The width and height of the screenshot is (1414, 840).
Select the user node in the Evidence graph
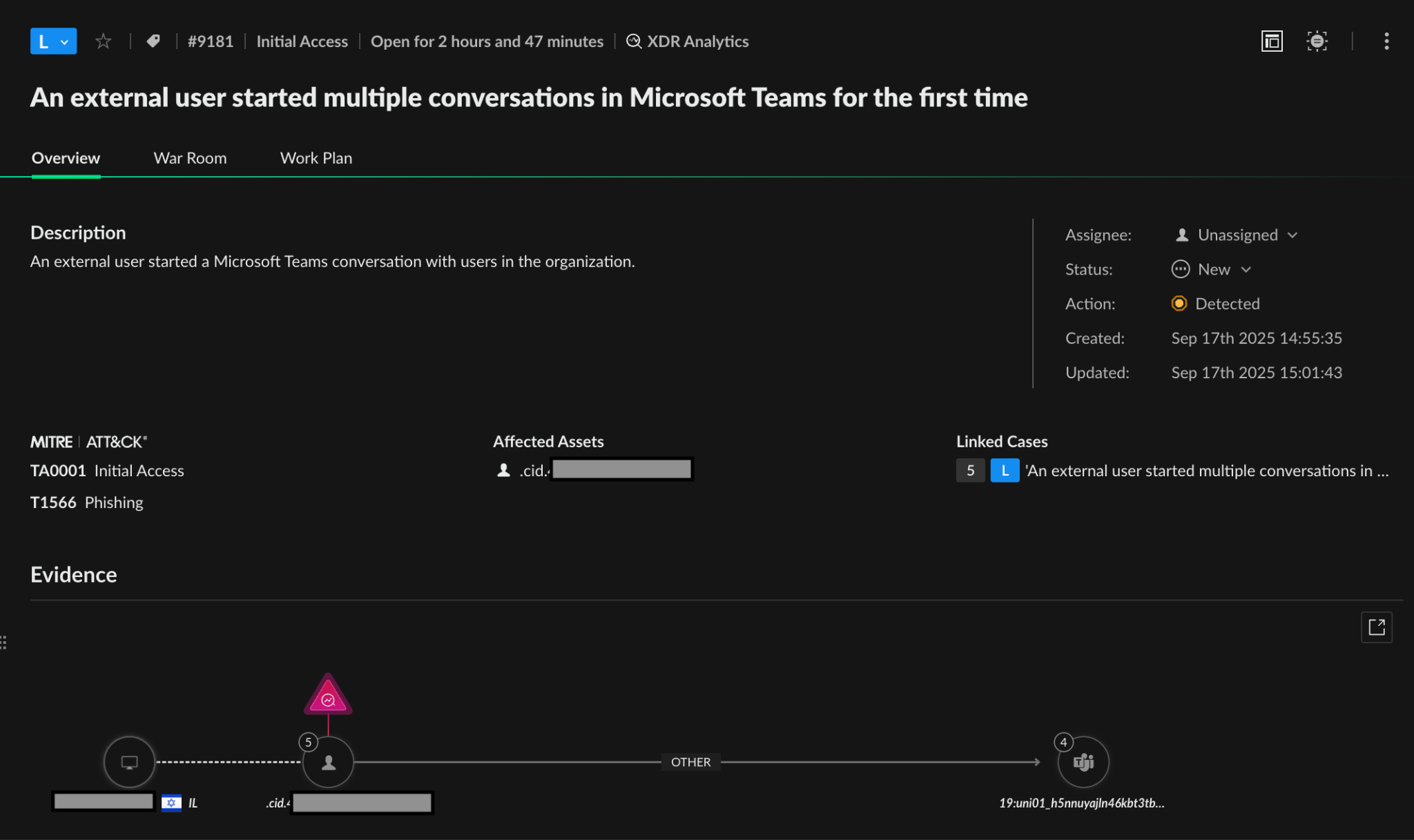click(x=327, y=761)
